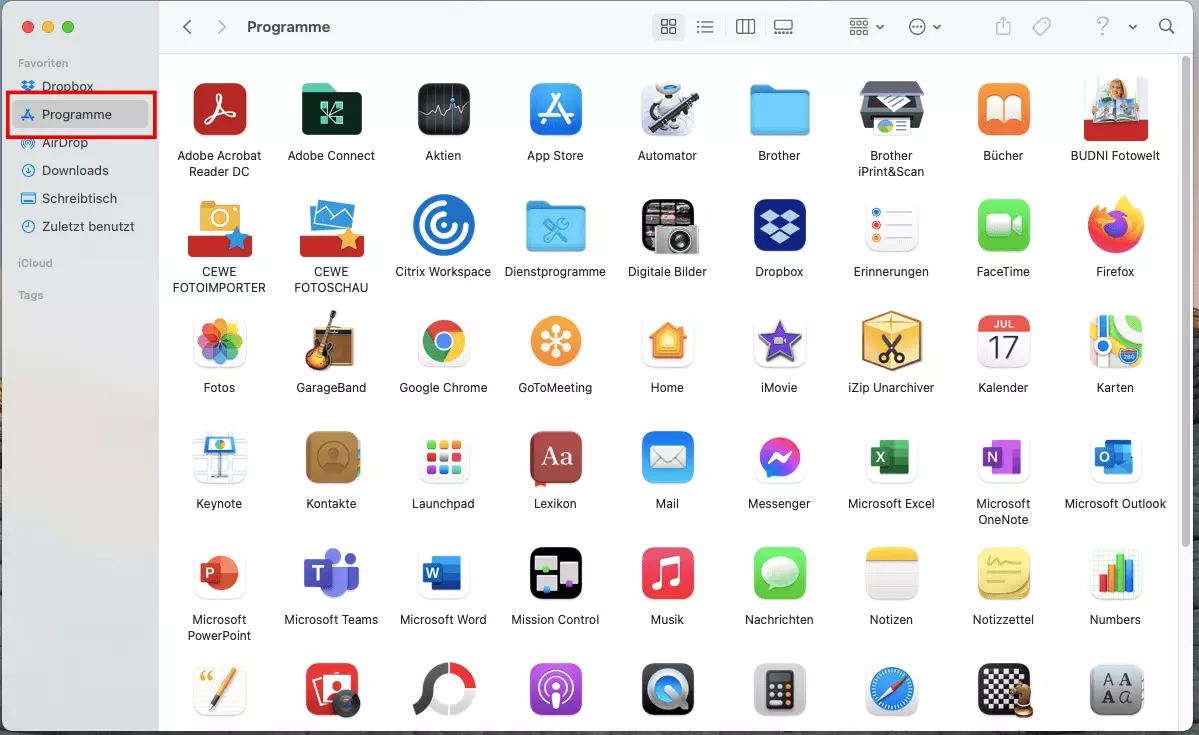Open Nachrichten messages app
The image size is (1199, 735).
pos(779,574)
